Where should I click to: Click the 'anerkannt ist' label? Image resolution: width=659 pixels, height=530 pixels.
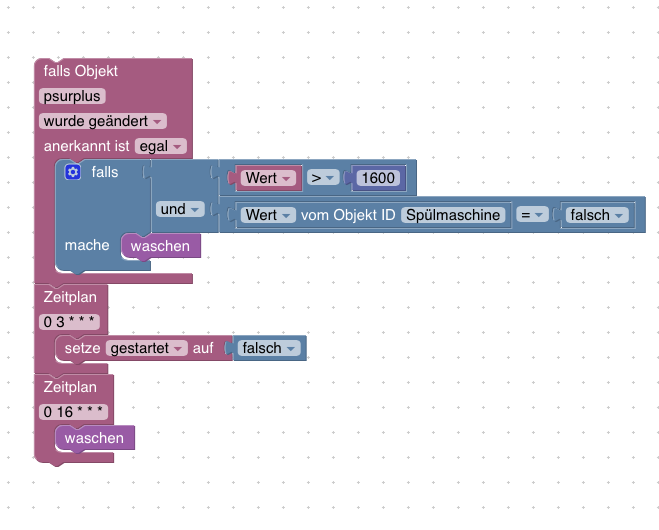(87, 146)
